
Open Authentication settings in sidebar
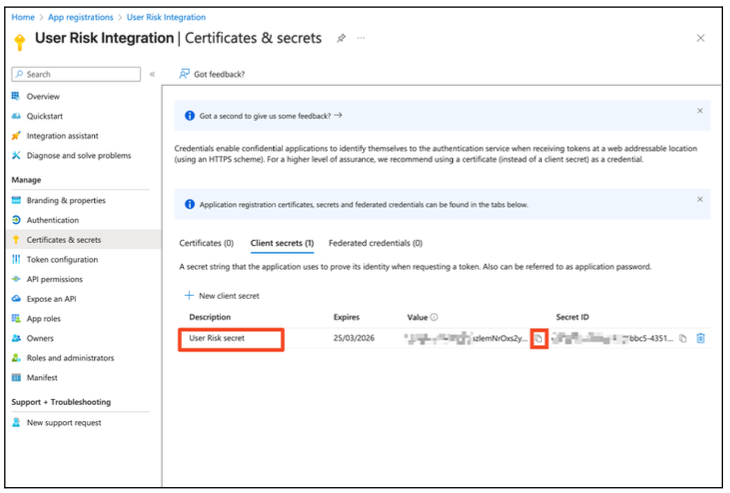pyautogui.click(x=53, y=220)
